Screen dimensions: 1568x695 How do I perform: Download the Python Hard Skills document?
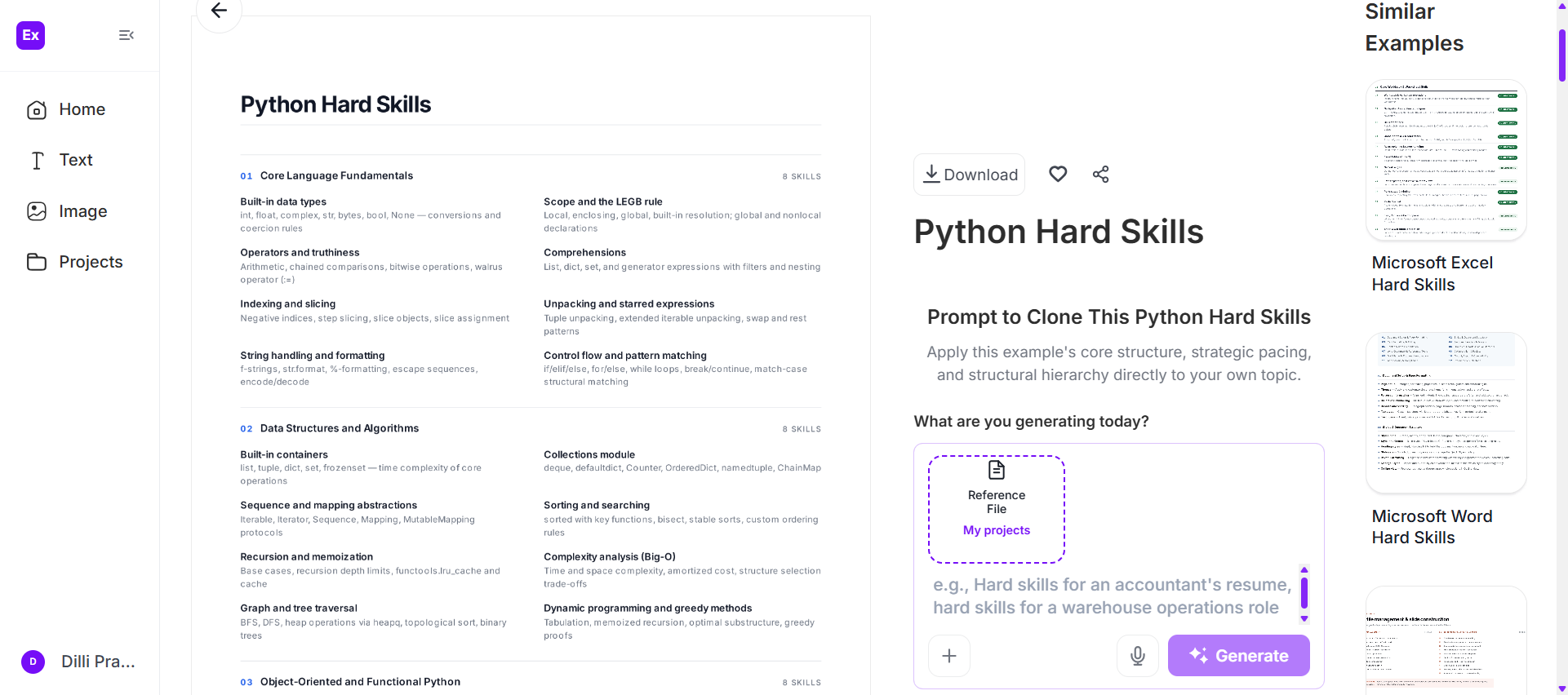[969, 175]
